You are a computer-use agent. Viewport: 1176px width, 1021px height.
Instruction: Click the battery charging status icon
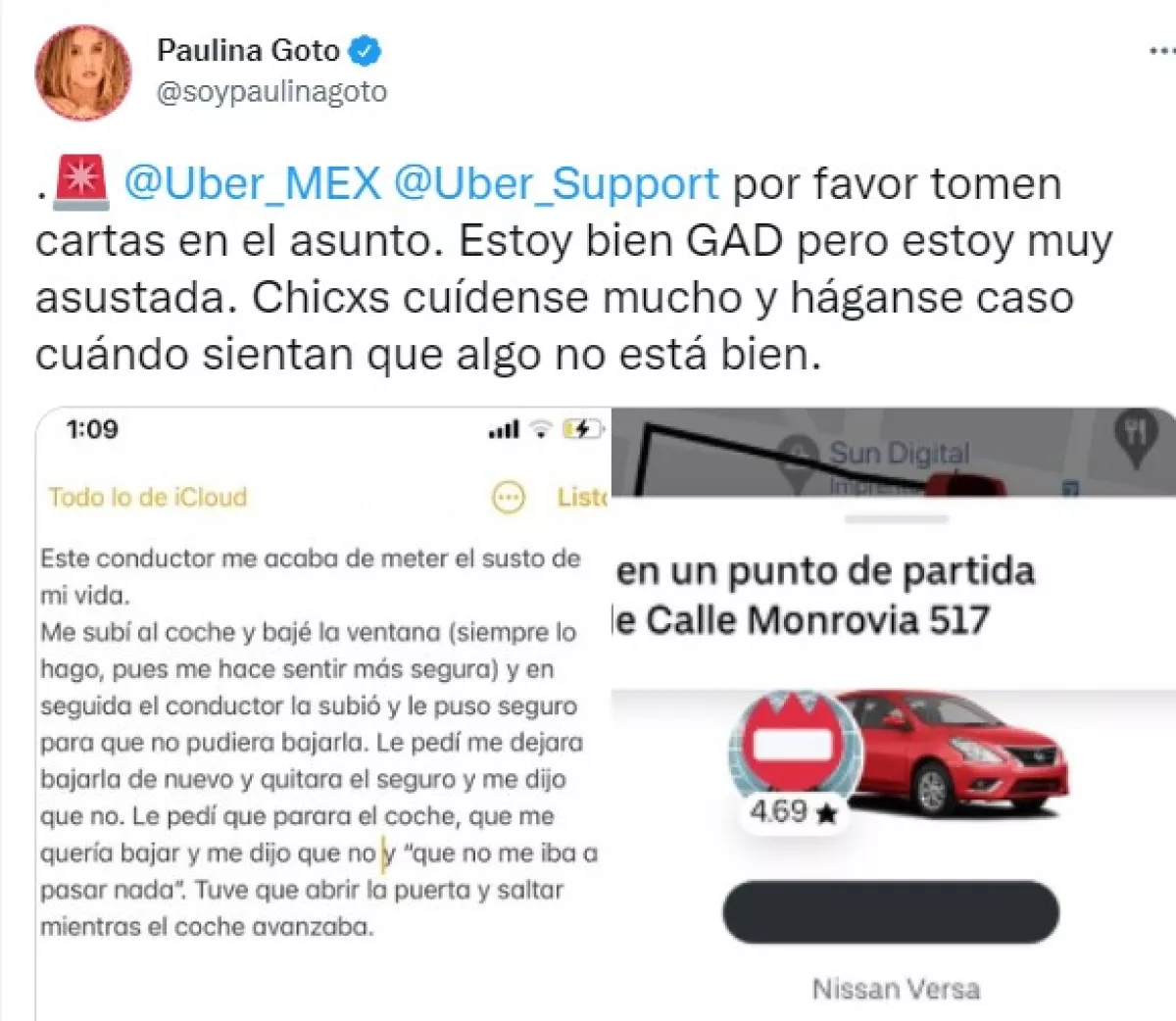point(584,429)
